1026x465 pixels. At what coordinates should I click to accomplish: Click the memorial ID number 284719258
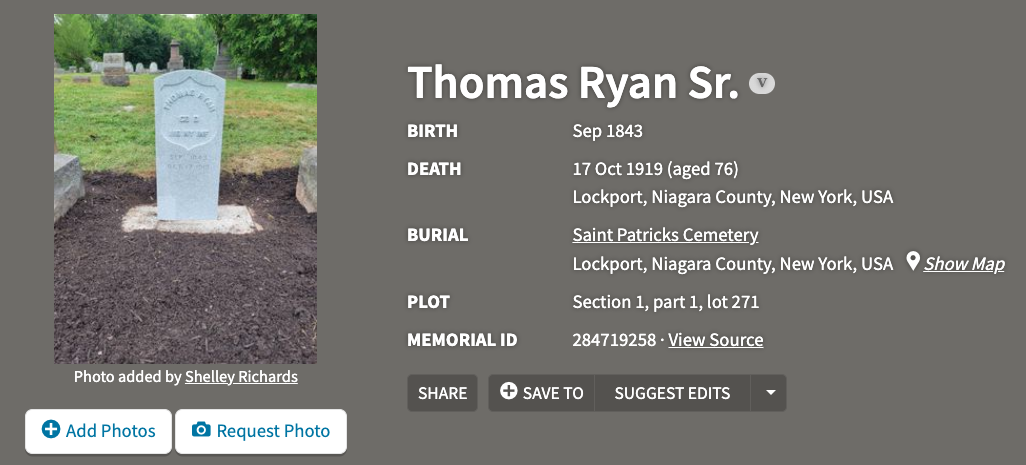click(x=614, y=340)
